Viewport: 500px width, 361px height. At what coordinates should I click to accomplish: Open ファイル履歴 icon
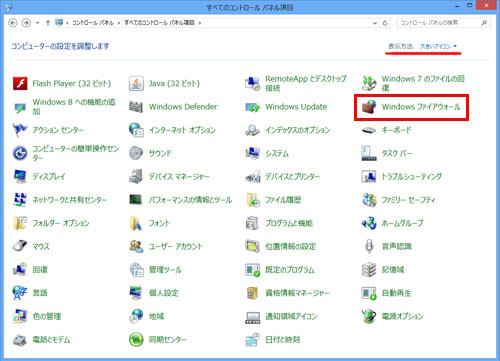tap(252, 200)
